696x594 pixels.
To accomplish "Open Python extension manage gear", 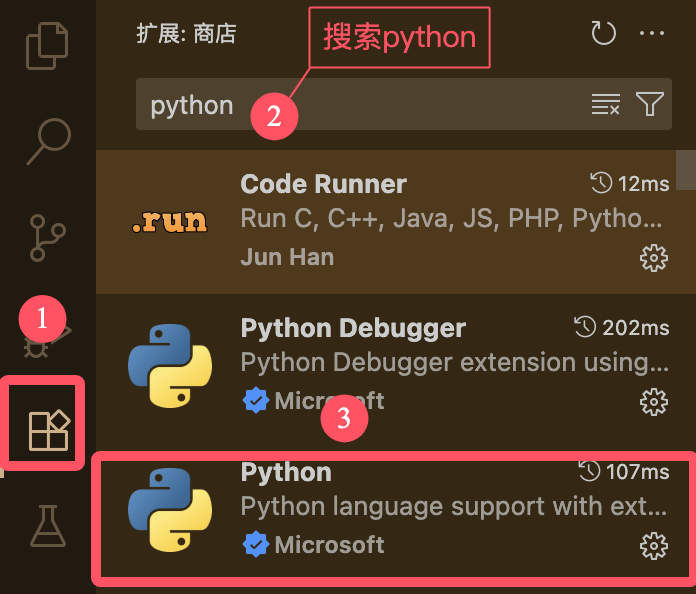I will click(x=653, y=546).
